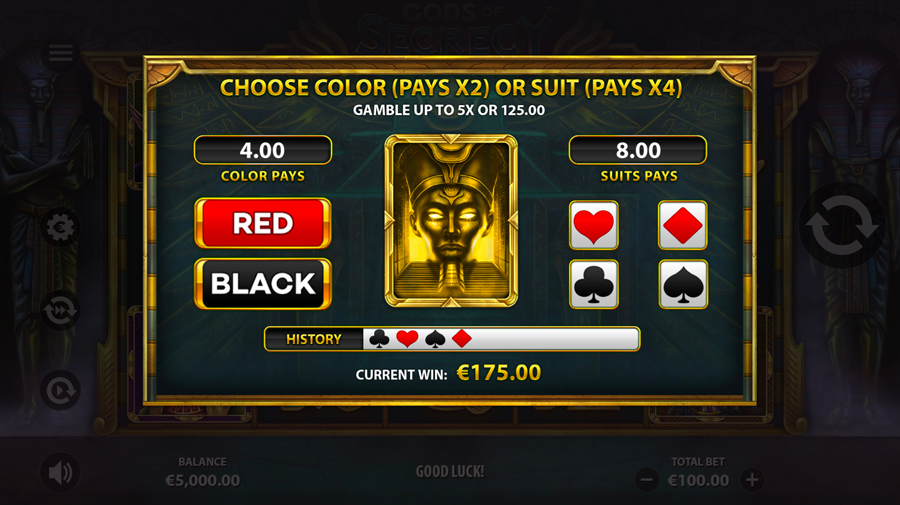This screenshot has width=900, height=505.
Task: Choose the spade suit card
Action: pyautogui.click(x=682, y=284)
